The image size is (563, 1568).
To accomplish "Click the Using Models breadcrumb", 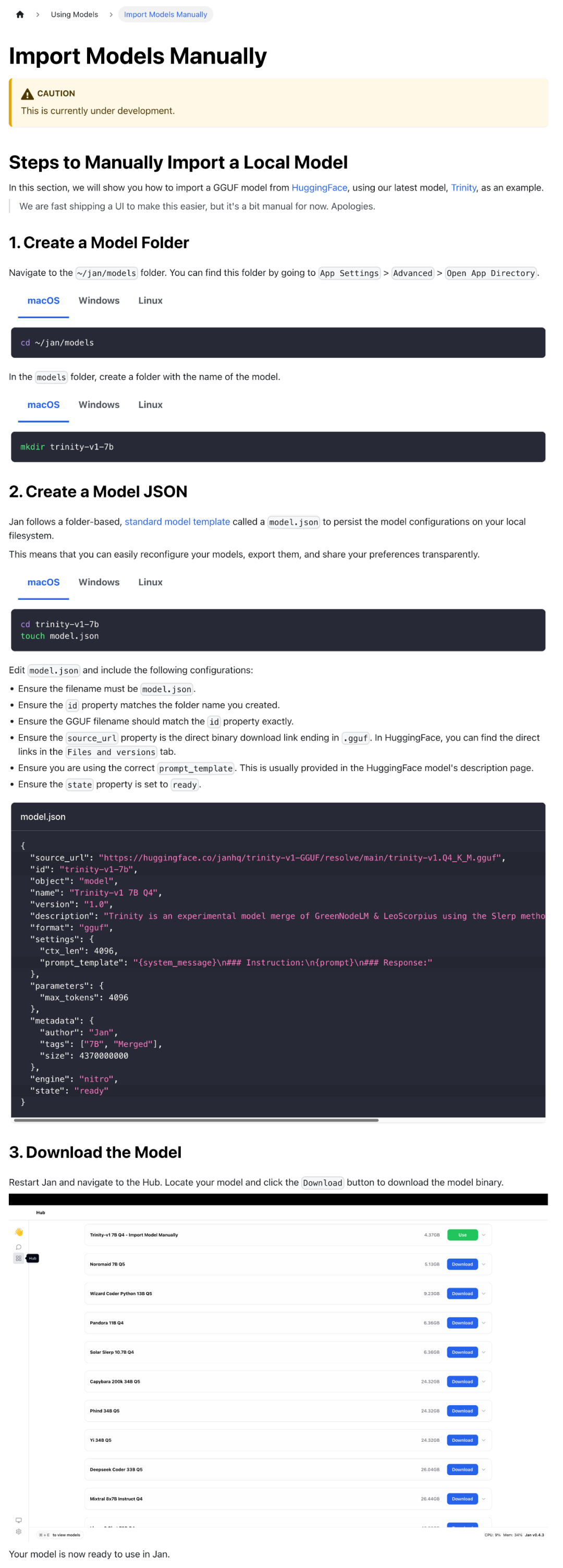I will point(74,15).
